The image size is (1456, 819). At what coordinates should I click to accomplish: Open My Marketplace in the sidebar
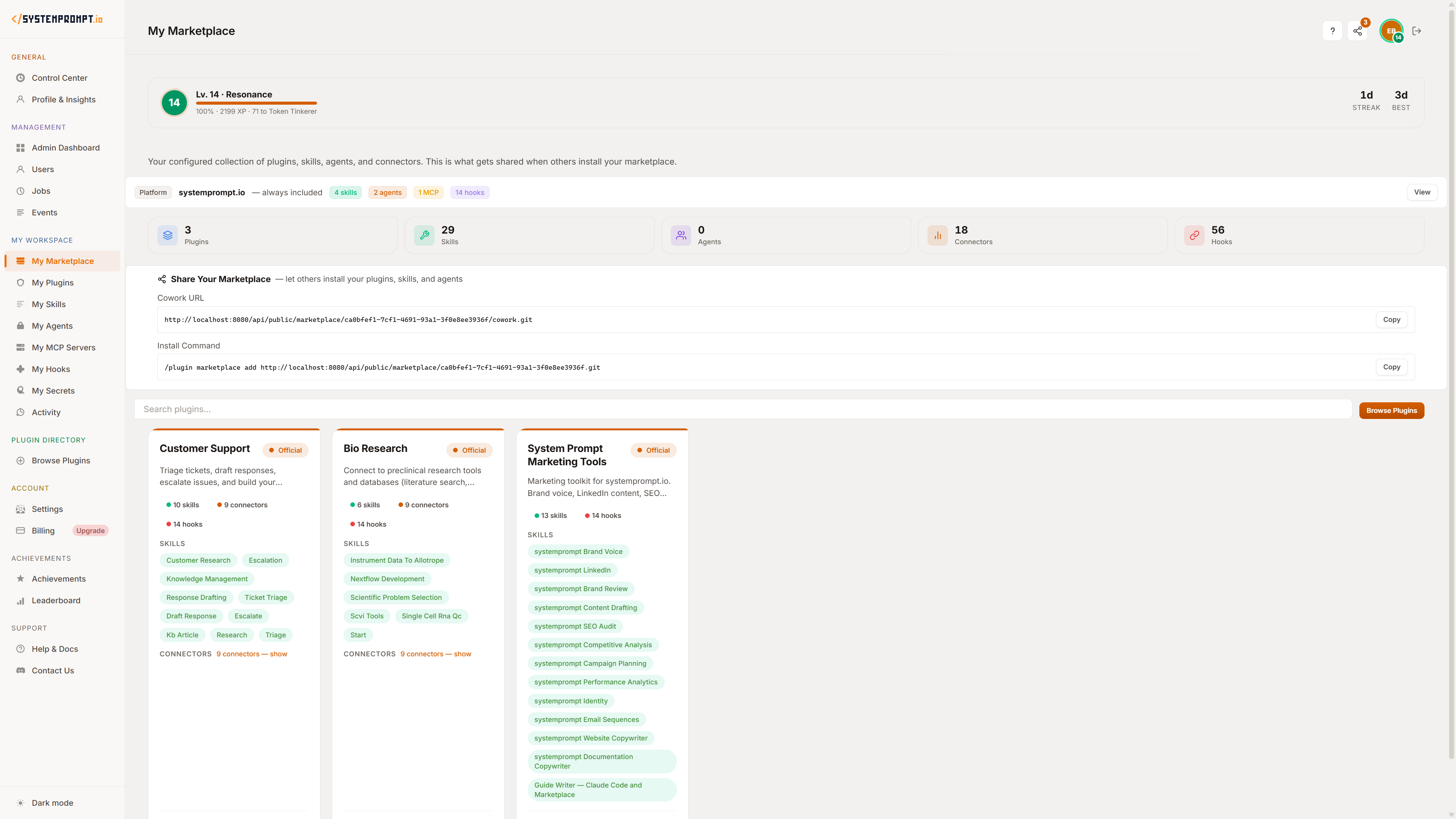pyautogui.click(x=62, y=260)
